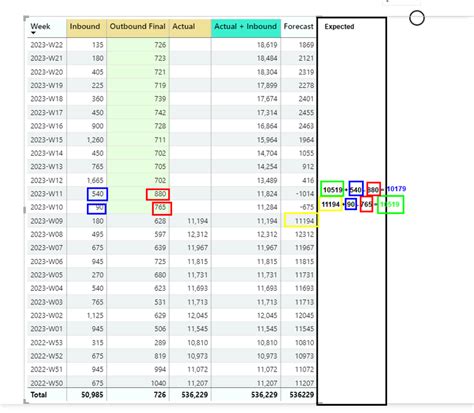Click the Outbound Final value 739 in W18
Viewport: 474px width, 413px height.
point(160,99)
